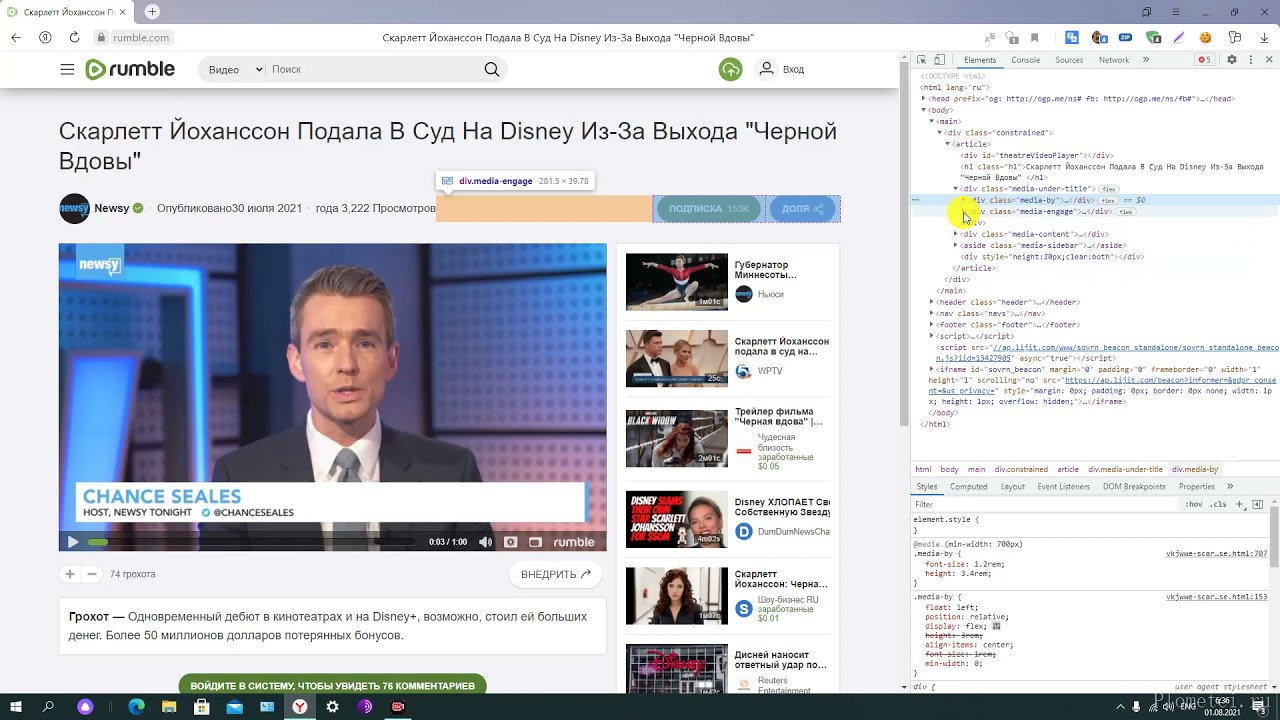Click the plus rumble vote button
1280x720 pixels.
[x=69, y=574]
